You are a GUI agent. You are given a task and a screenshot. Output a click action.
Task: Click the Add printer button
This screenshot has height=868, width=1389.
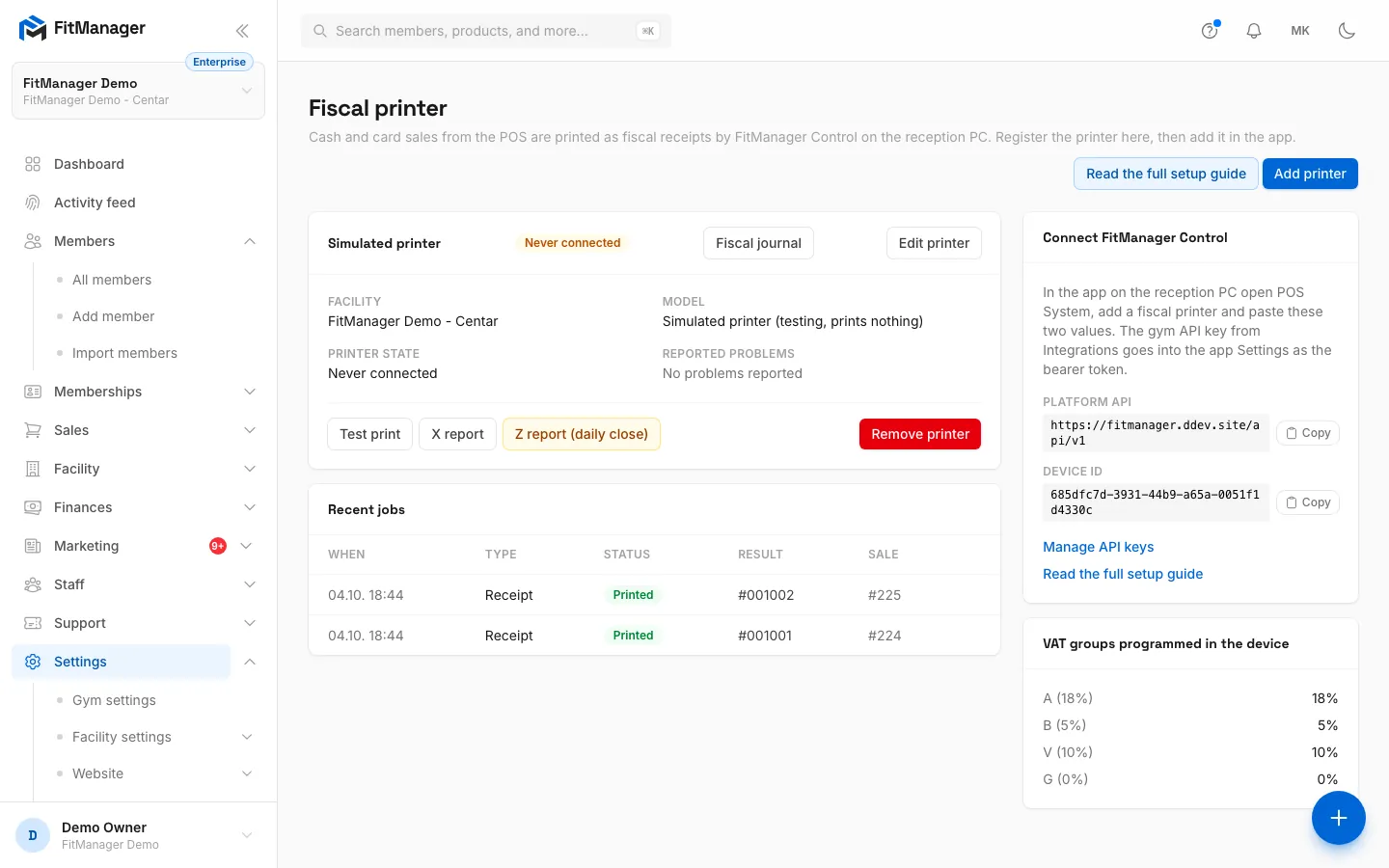pos(1310,174)
